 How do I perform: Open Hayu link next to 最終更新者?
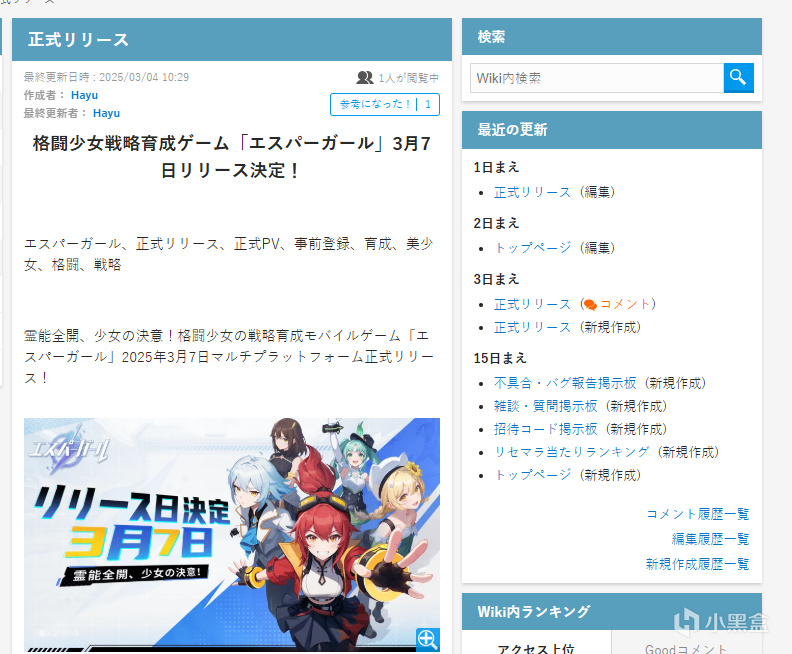pos(106,113)
